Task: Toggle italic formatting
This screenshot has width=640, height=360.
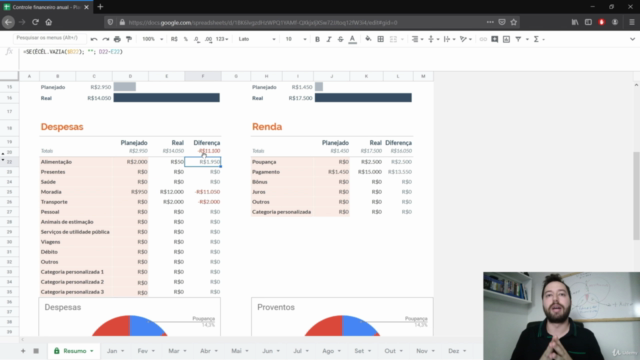Action: (329, 39)
